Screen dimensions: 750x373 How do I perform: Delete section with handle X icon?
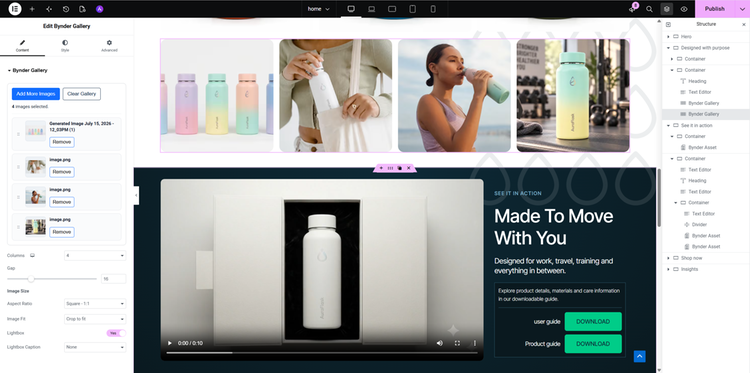tap(408, 168)
